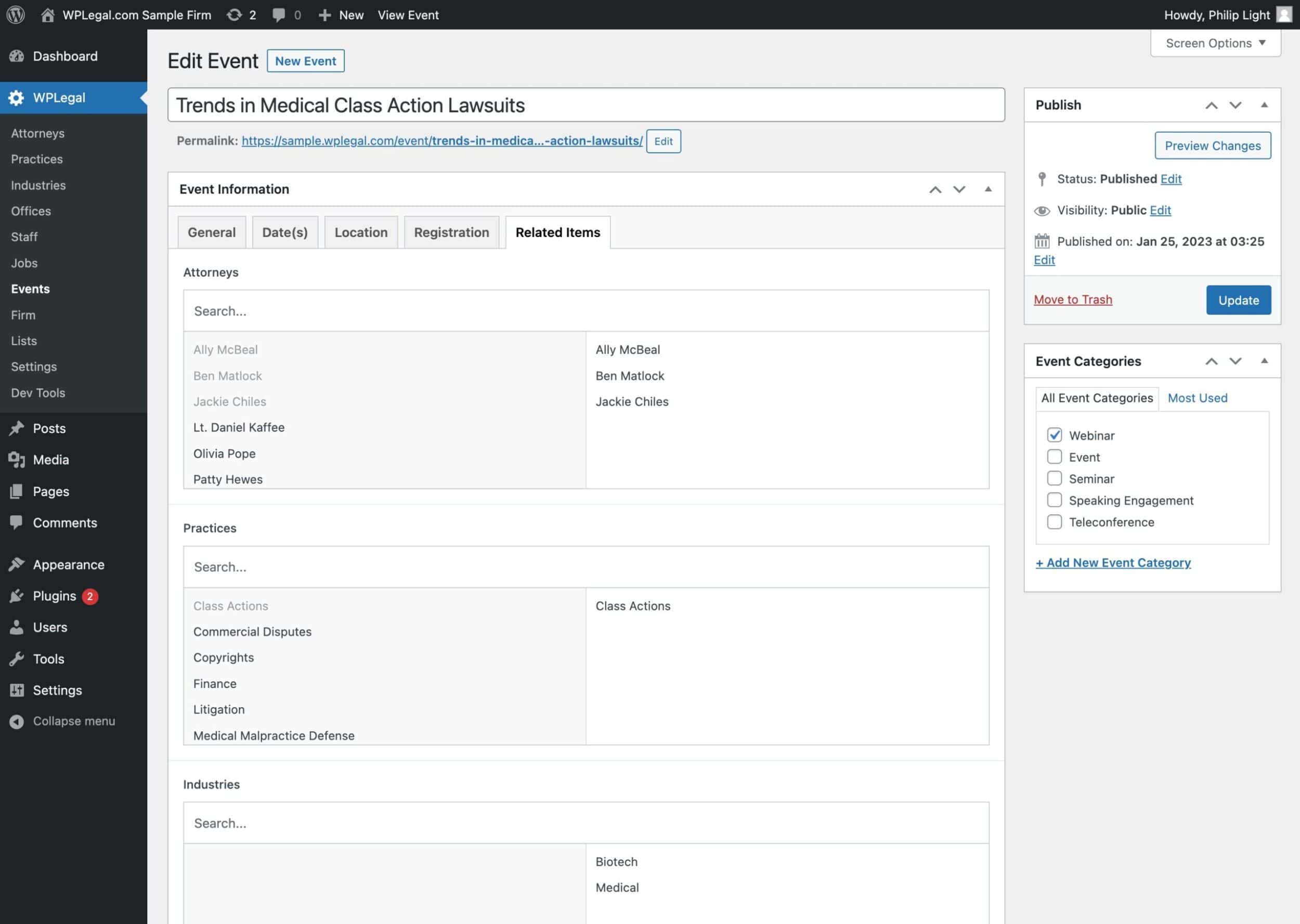Viewport: 1300px width, 924px height.
Task: Click the Industries search field
Action: click(586, 823)
